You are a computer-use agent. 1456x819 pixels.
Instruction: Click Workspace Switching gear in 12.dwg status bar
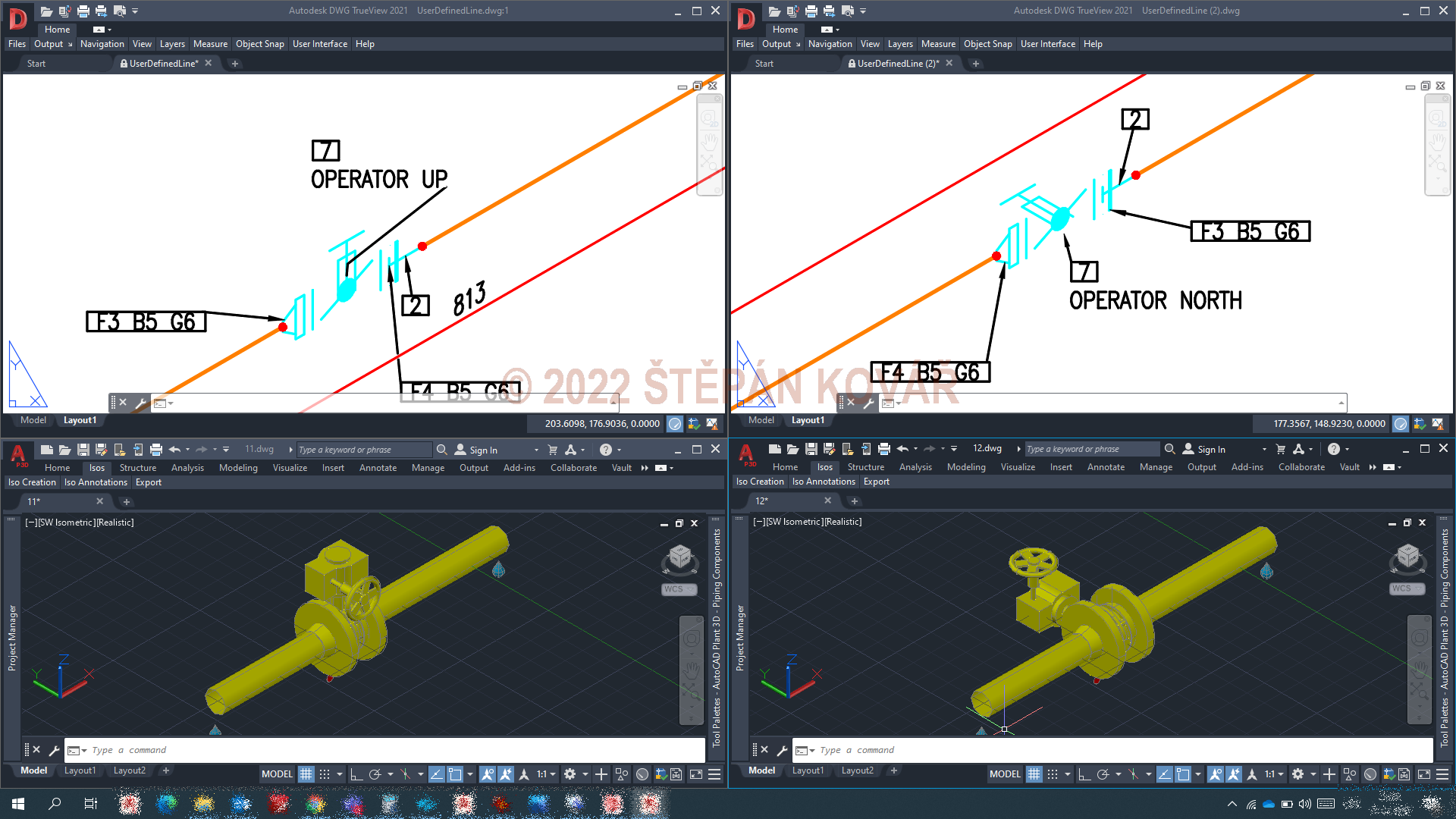coord(1298,774)
